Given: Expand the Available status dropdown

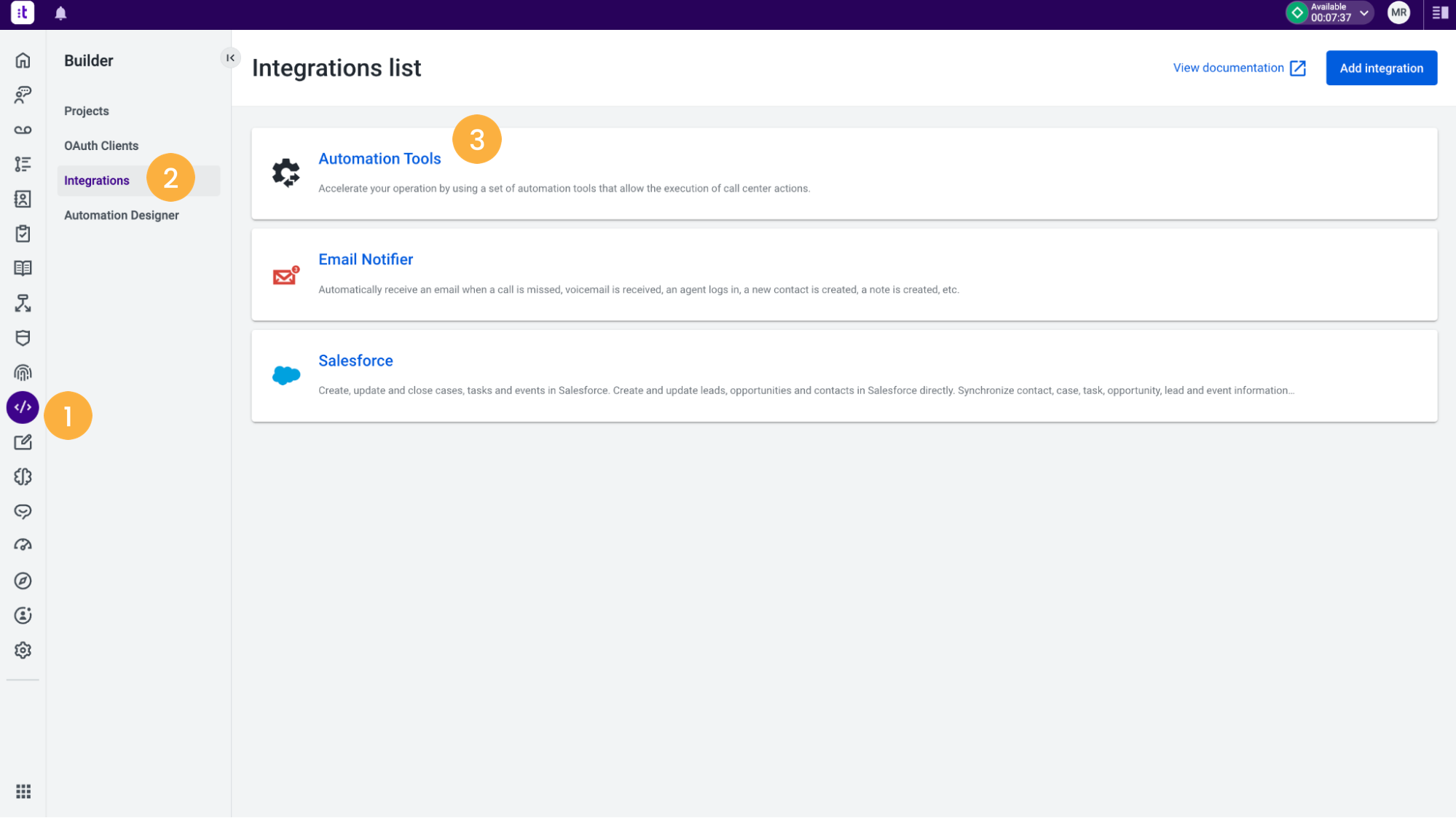Looking at the screenshot, I should pos(1363,12).
